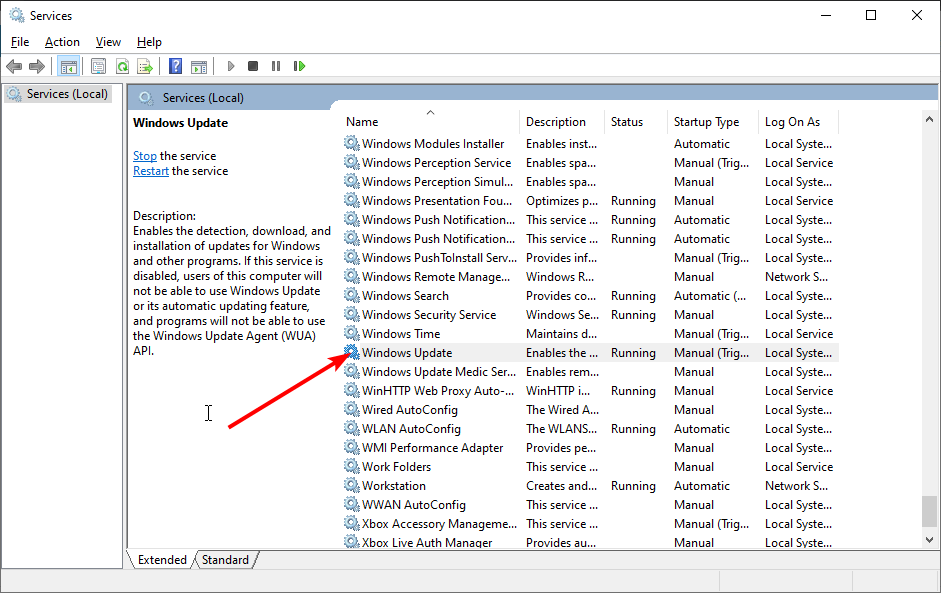The width and height of the screenshot is (941, 593).
Task: Open the File menu
Action: coord(20,42)
